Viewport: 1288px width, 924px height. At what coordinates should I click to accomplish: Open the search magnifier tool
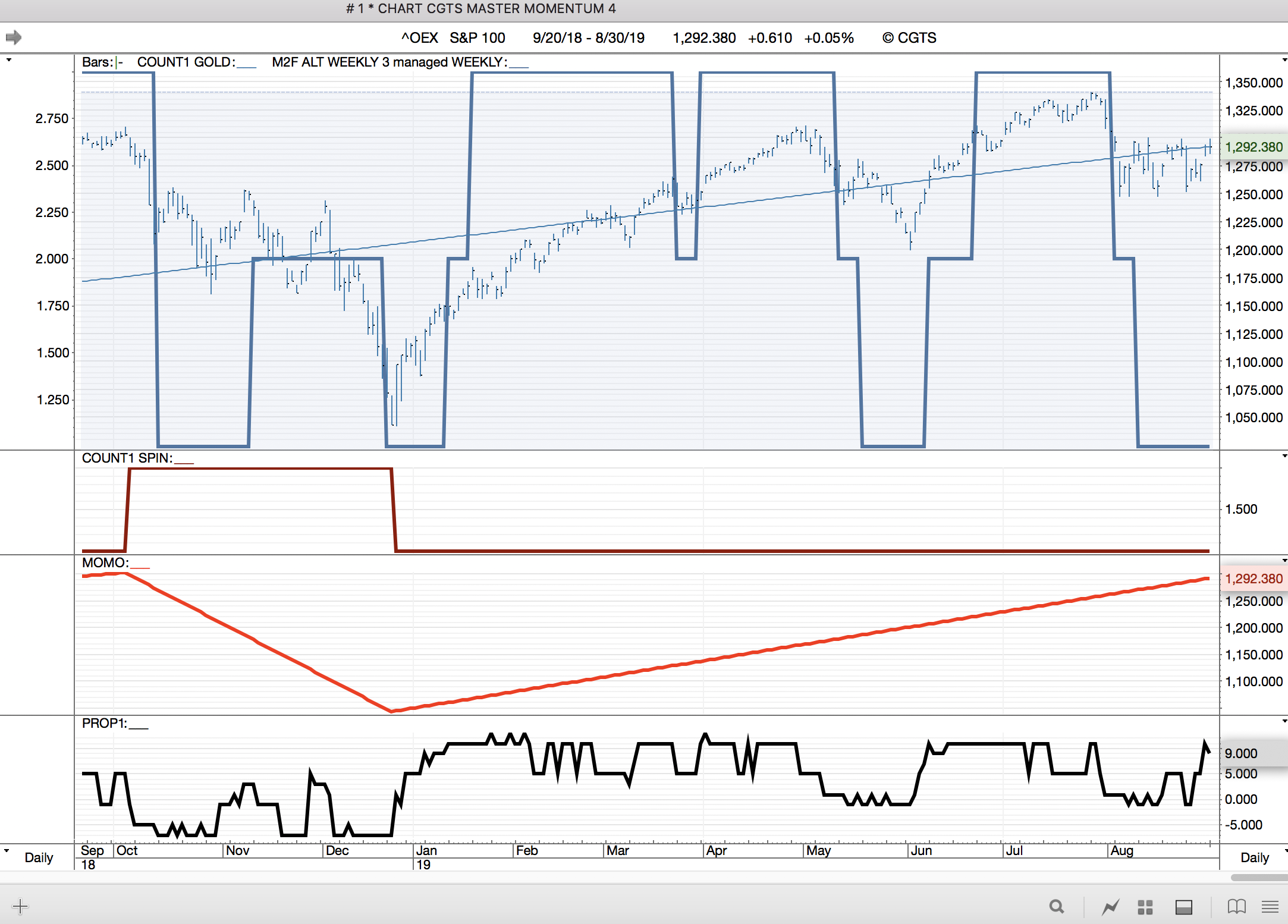1056,907
